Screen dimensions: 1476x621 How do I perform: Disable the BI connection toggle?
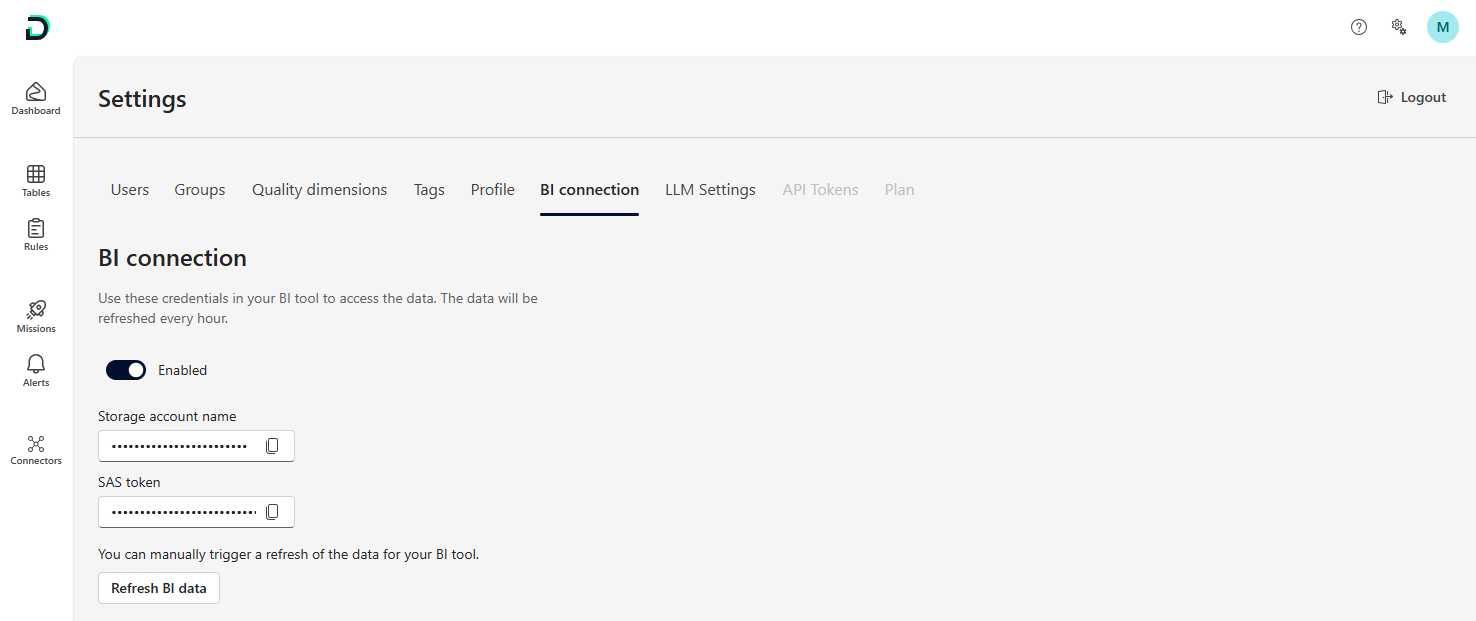coord(126,370)
